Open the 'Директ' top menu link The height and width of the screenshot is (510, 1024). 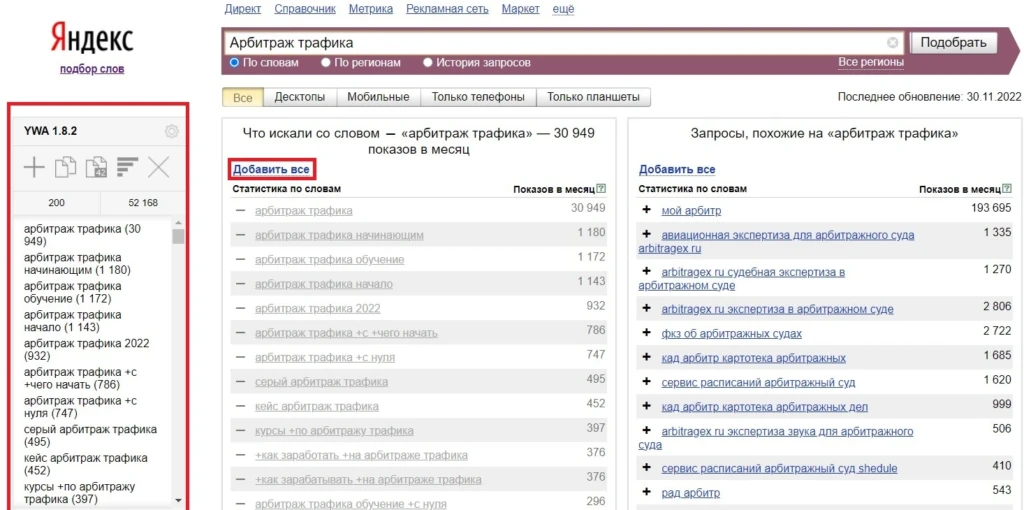tap(242, 8)
